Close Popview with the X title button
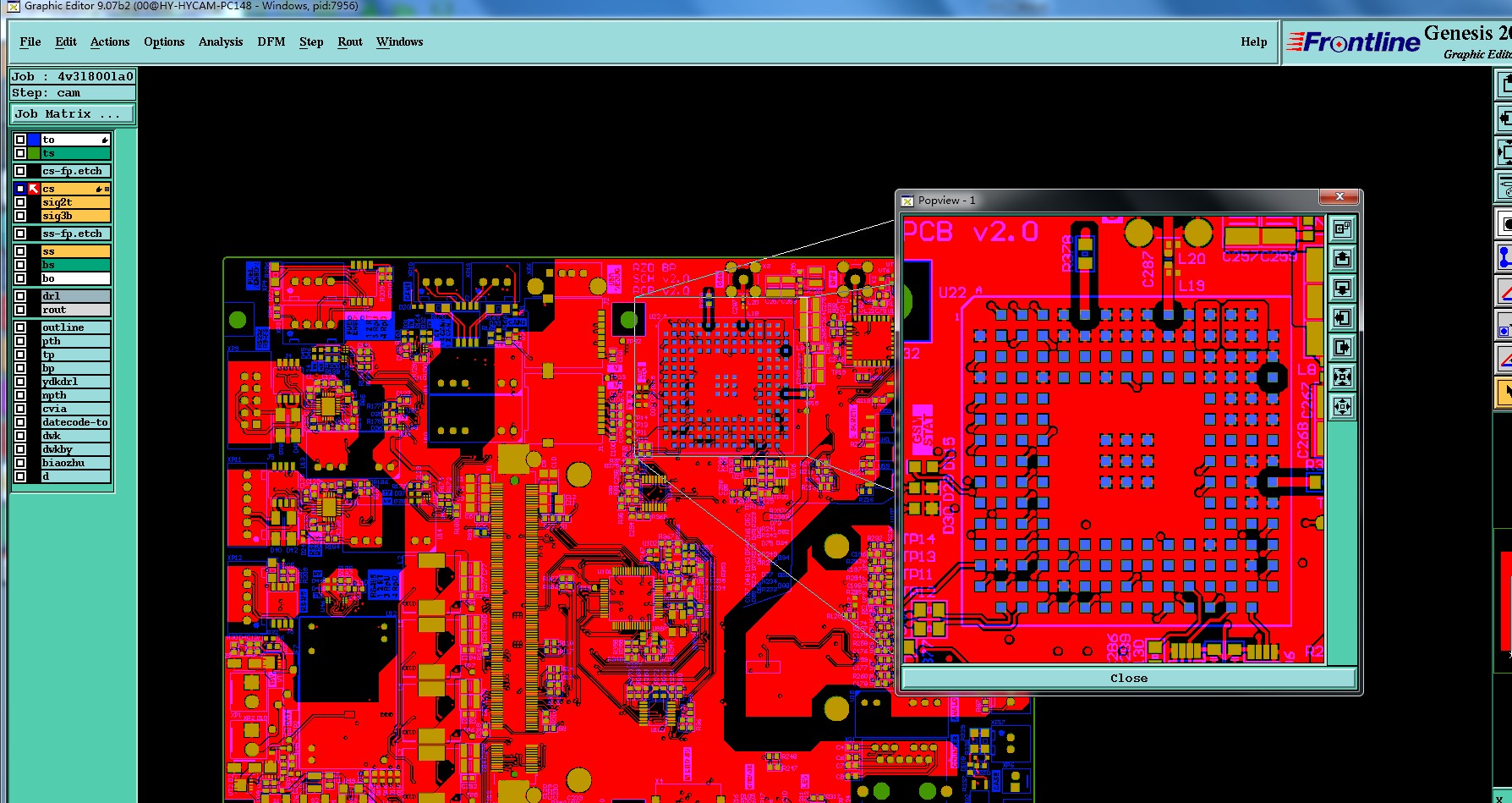1512x803 pixels. pos(1339,197)
